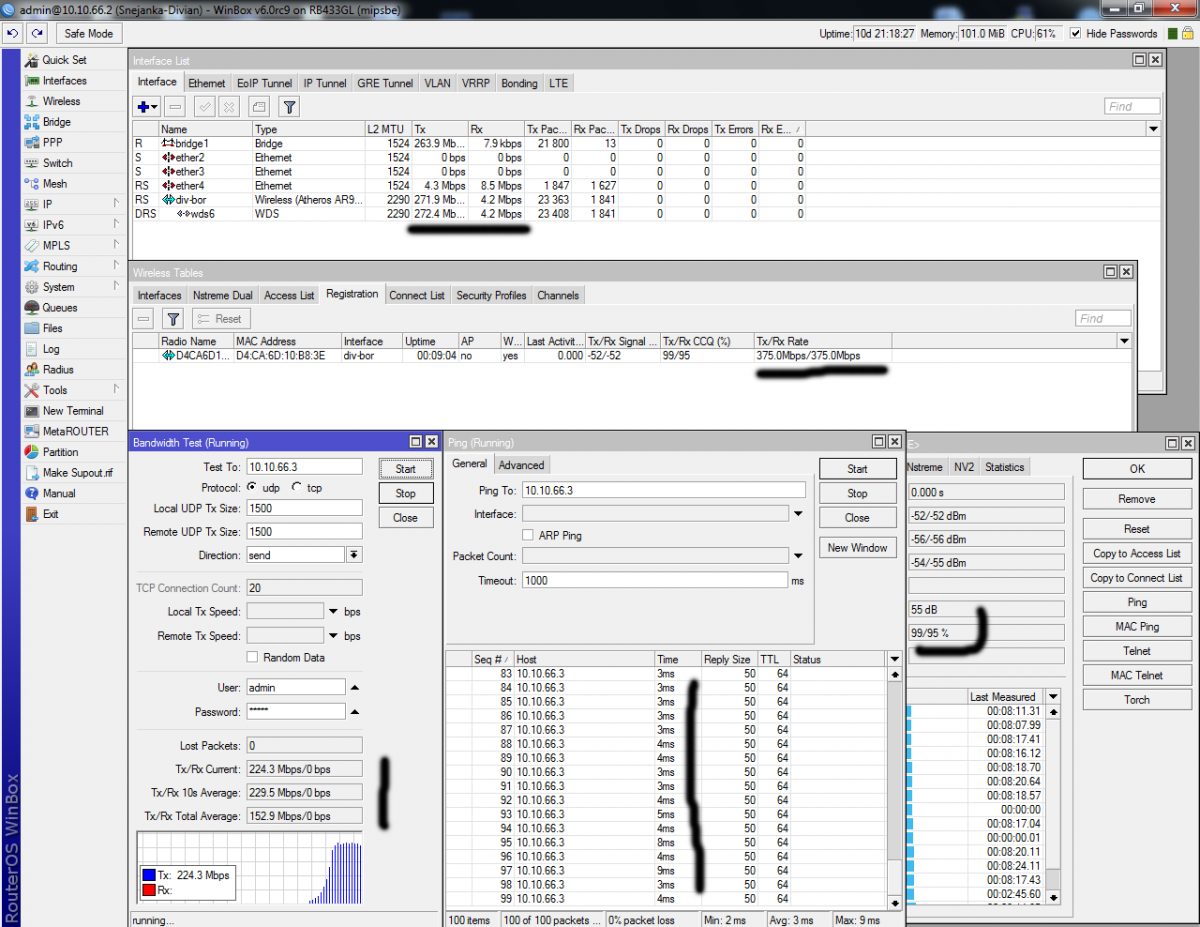Toggle the Hide Passwords checkbox
Viewport: 1200px width, 927px height.
(1075, 34)
